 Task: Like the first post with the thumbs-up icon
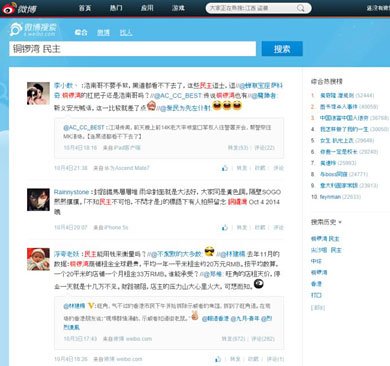225,168
